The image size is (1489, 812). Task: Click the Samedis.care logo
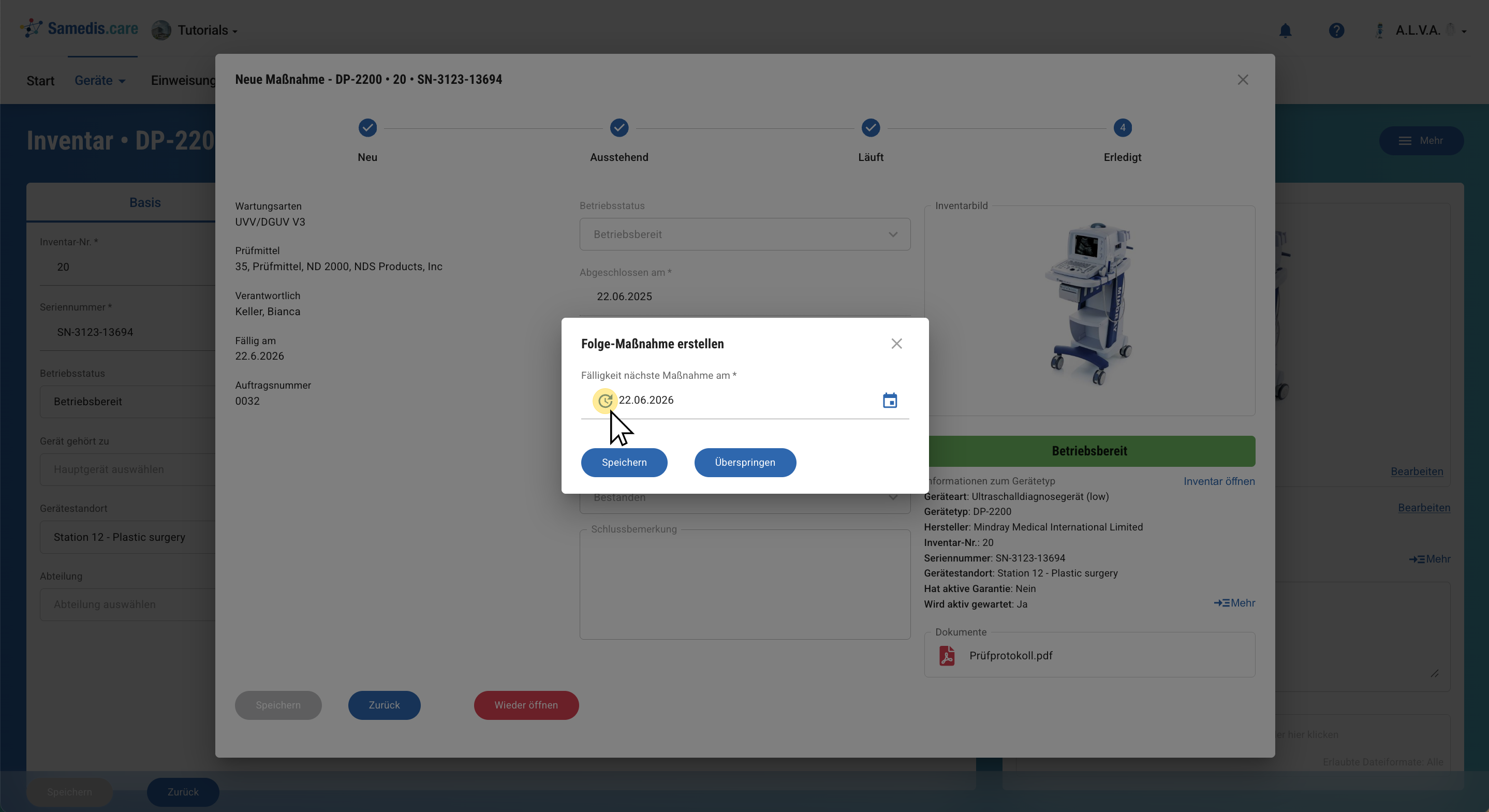[80, 29]
